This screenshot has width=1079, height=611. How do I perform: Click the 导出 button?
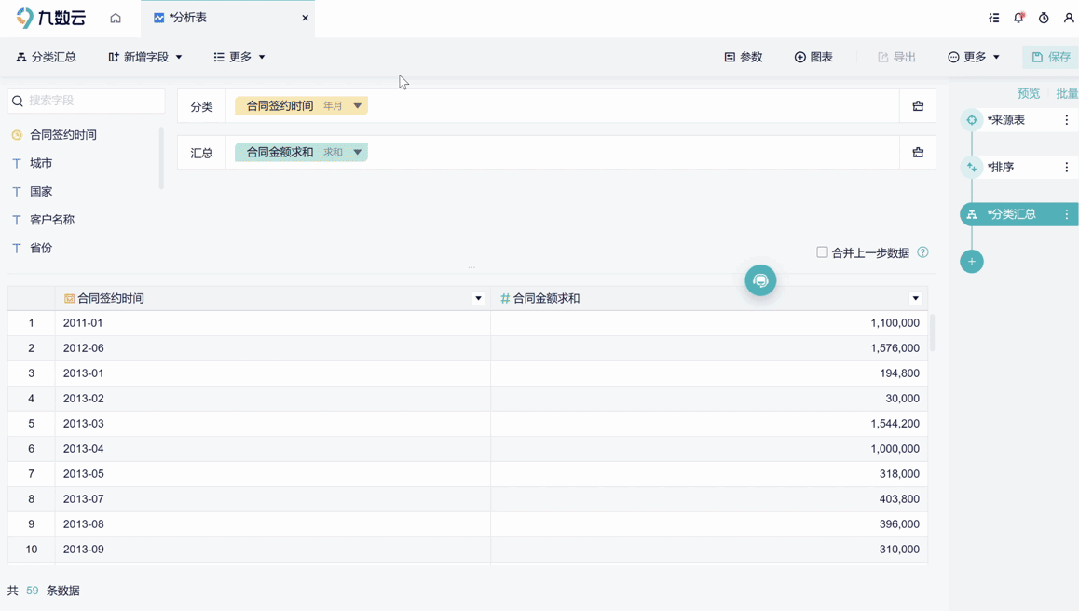[897, 56]
